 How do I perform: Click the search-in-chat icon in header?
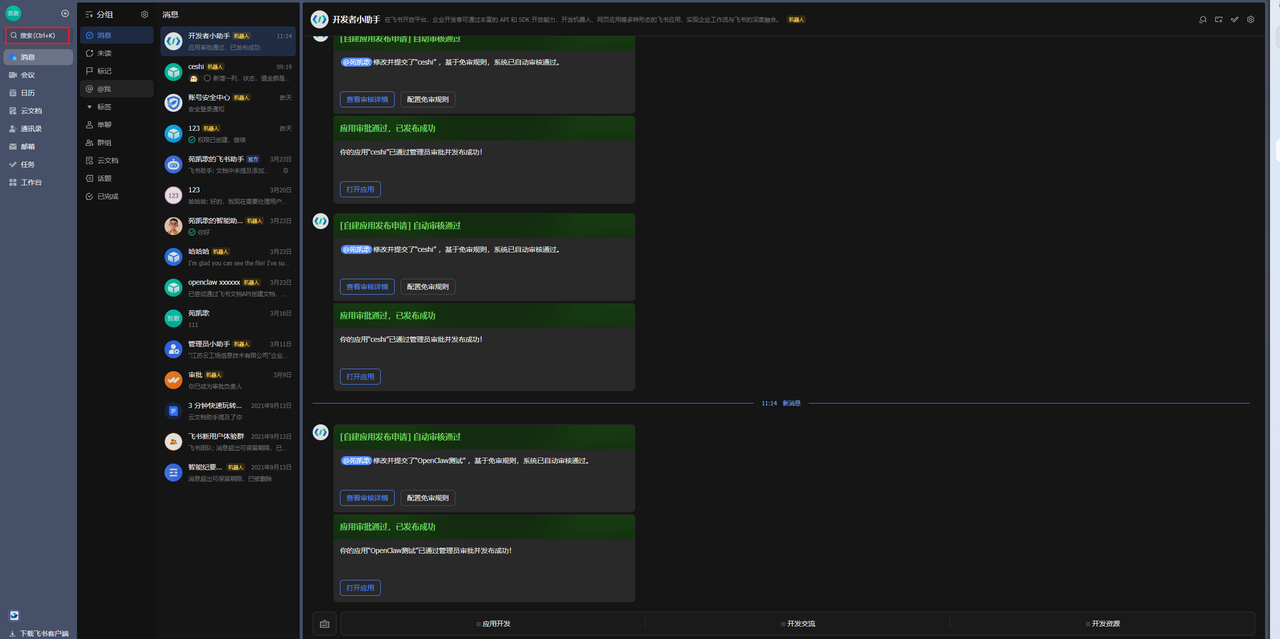tap(1203, 19)
